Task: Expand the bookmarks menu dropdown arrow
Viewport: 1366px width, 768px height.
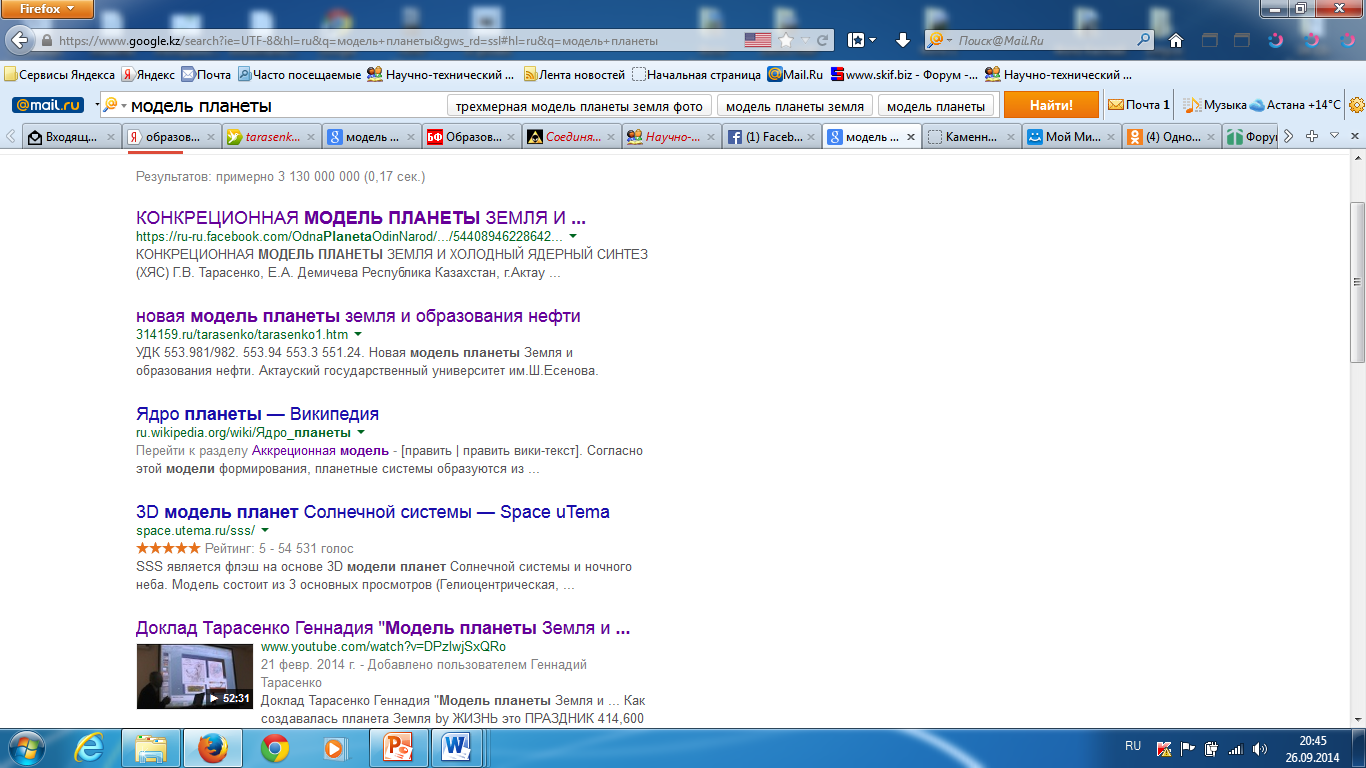Action: (x=873, y=41)
